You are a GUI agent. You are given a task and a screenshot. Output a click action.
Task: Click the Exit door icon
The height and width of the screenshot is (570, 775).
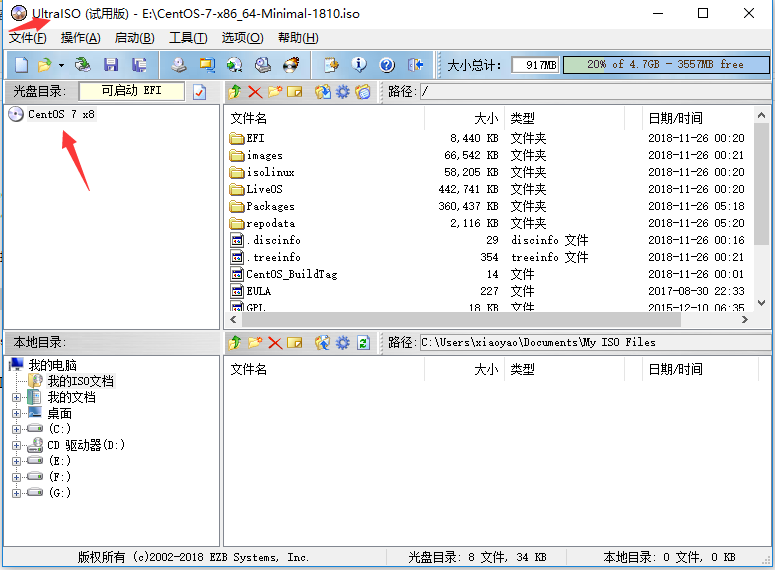415,65
